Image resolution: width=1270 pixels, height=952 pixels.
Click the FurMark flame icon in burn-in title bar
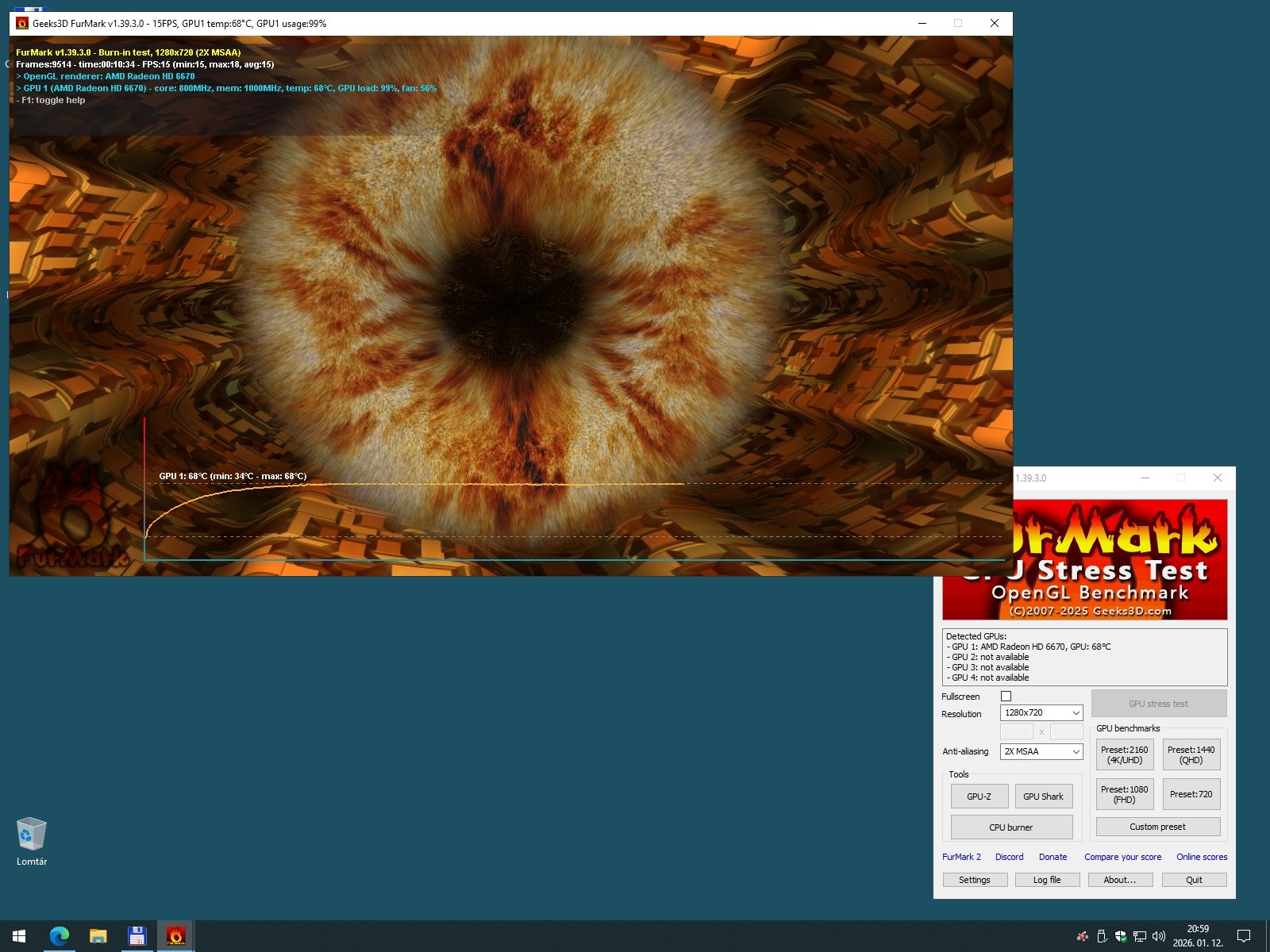coord(22,23)
